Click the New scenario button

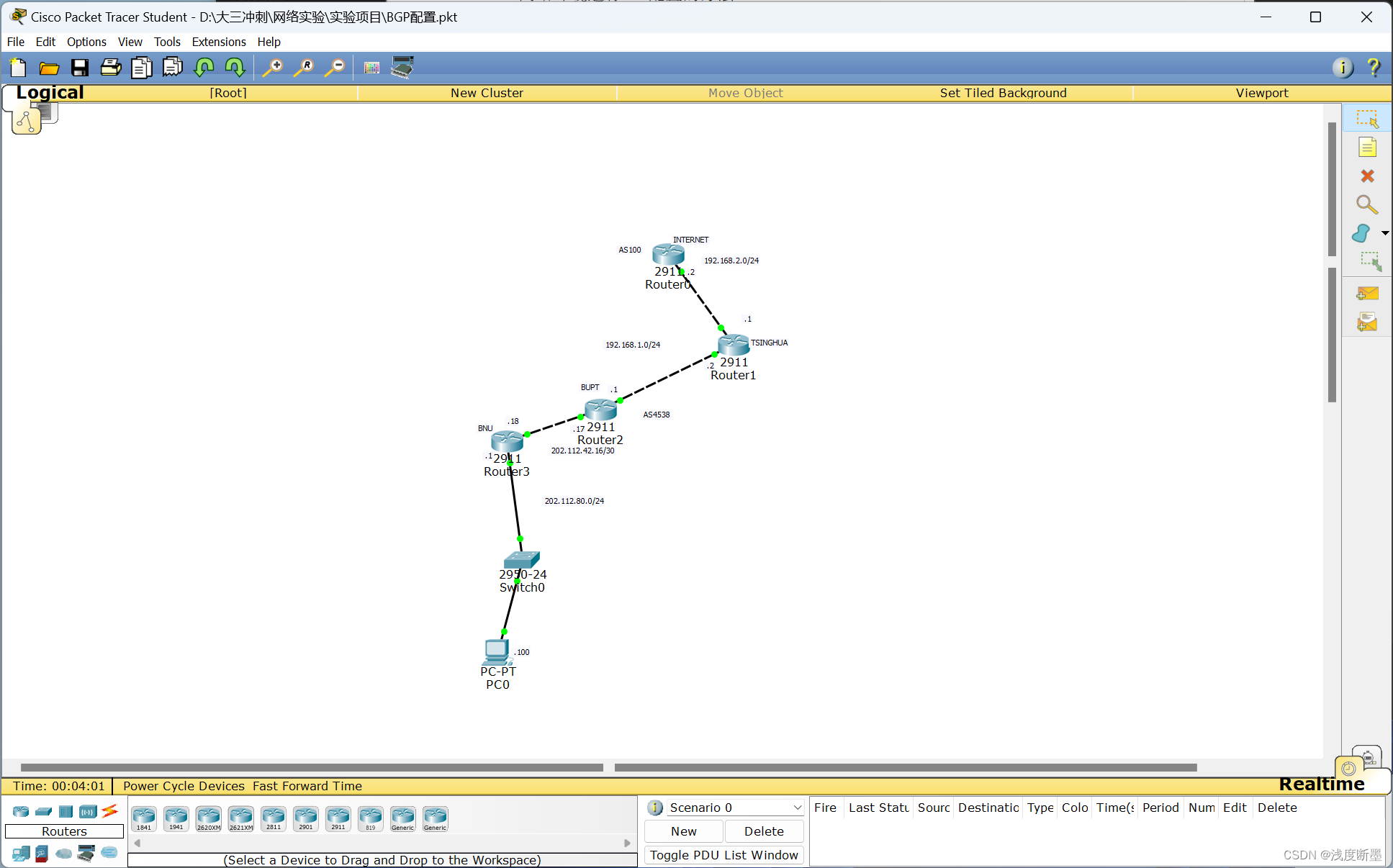tap(683, 831)
